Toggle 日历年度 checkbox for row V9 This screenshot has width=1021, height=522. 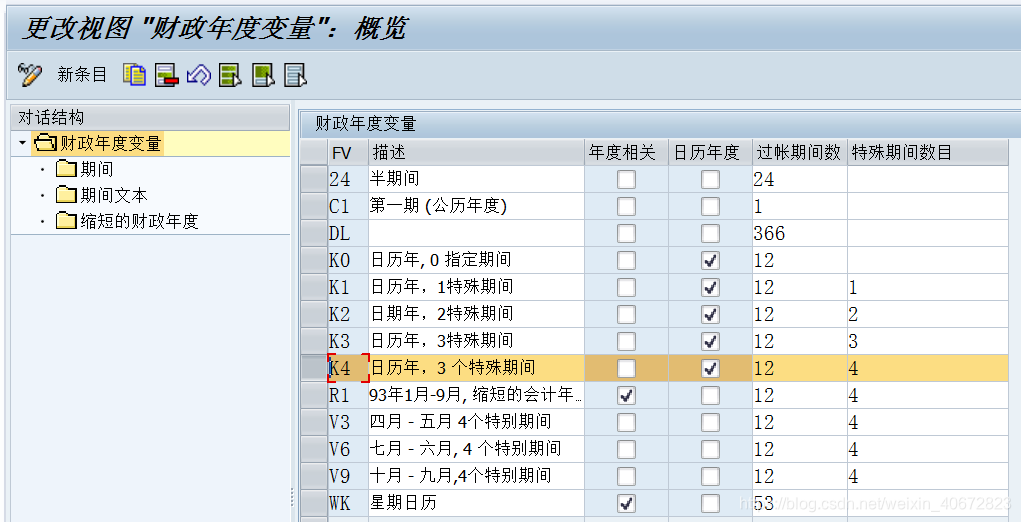710,476
